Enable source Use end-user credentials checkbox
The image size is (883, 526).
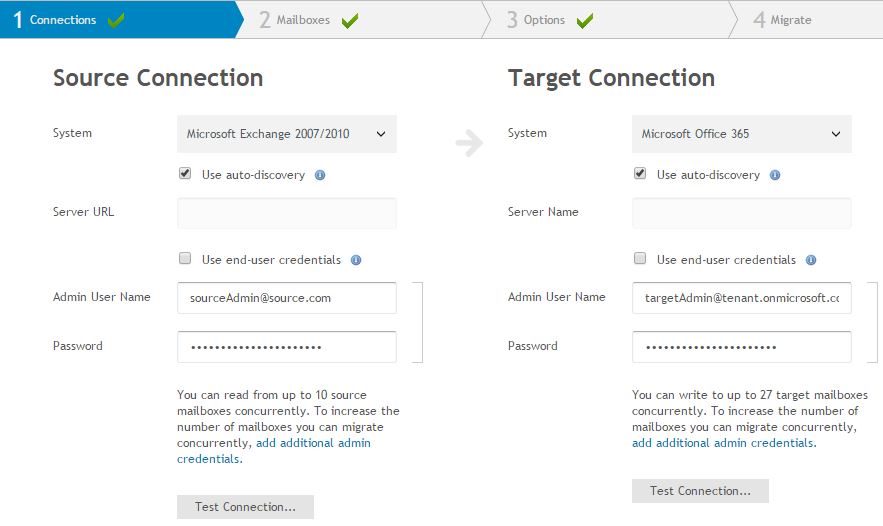click(185, 258)
